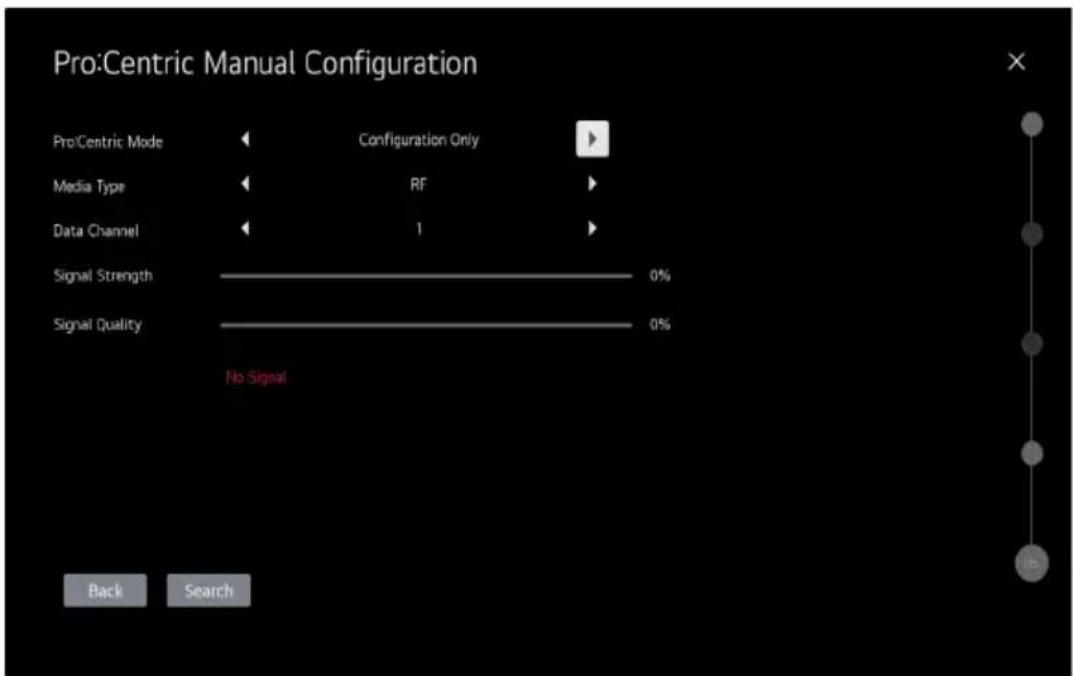Select the Configuration Only mode value

(x=419, y=140)
